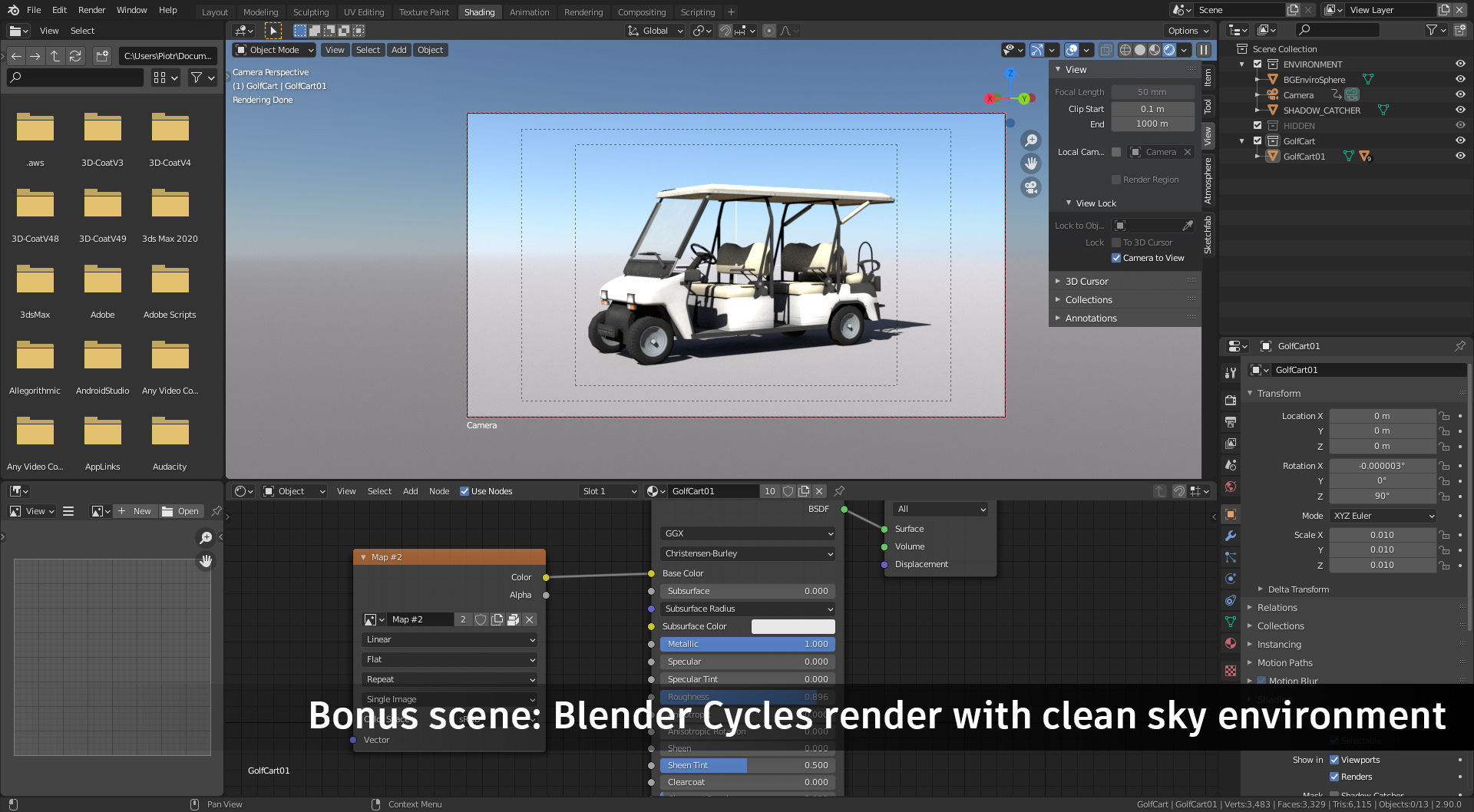
Task: Open GGX distribution dropdown
Action: 748,533
